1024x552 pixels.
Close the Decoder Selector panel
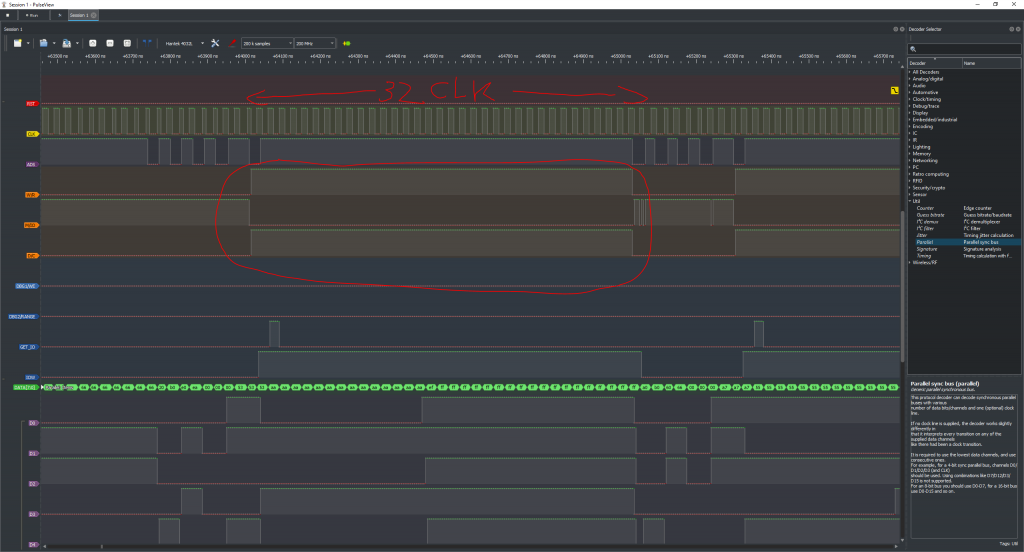pos(1018,29)
